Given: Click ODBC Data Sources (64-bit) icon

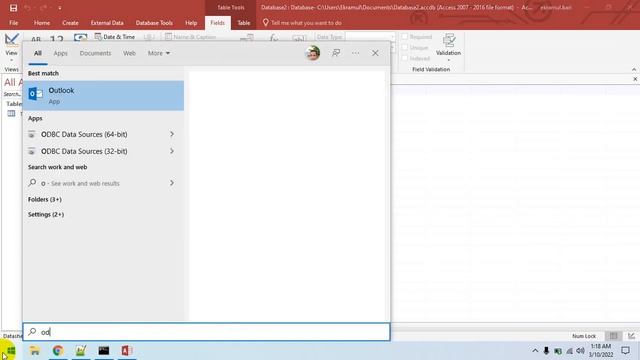Looking at the screenshot, I should tap(32, 134).
